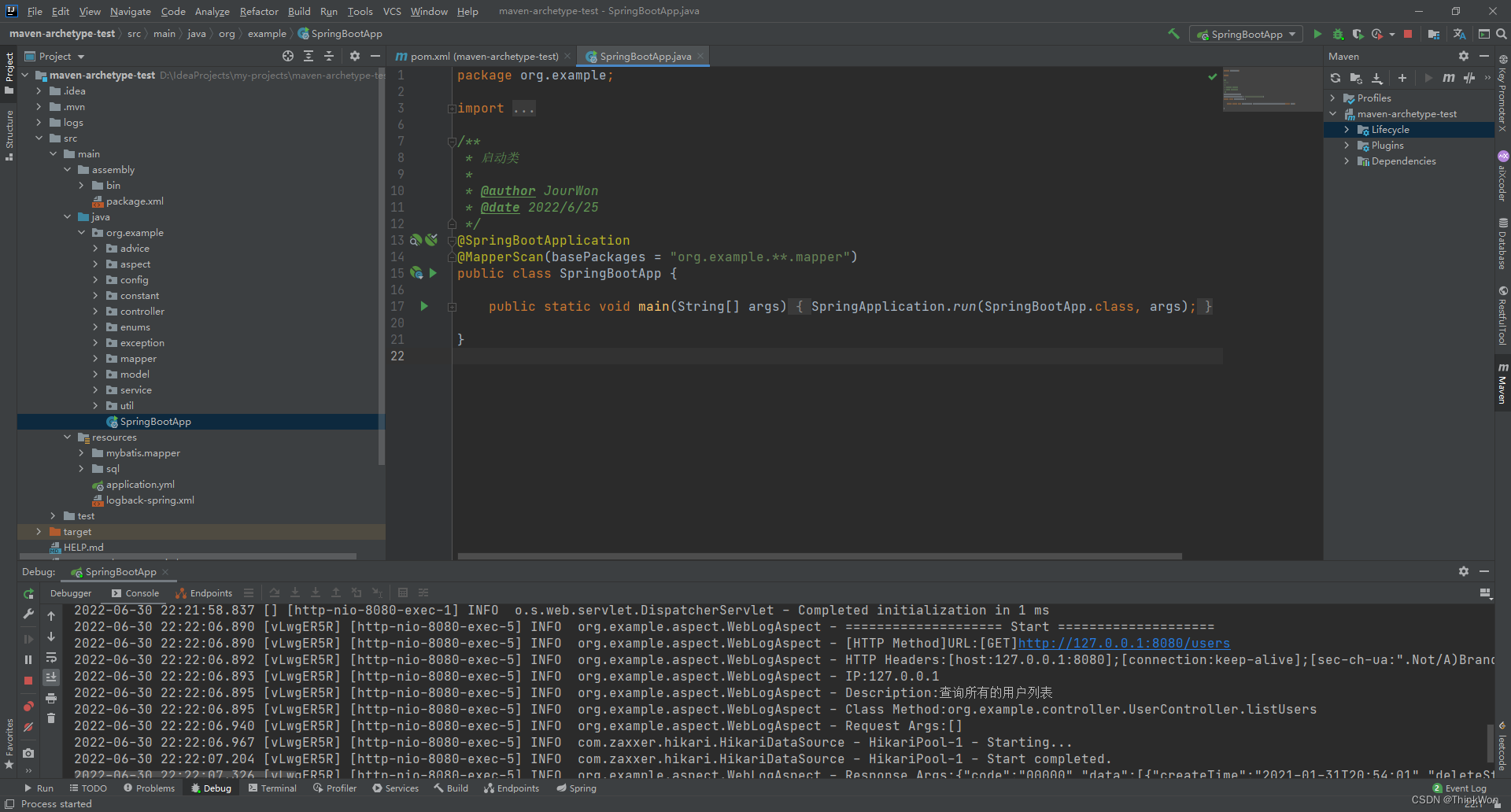Viewport: 1511px width, 812px height.
Task: Open the Refactor menu
Action: click(259, 11)
